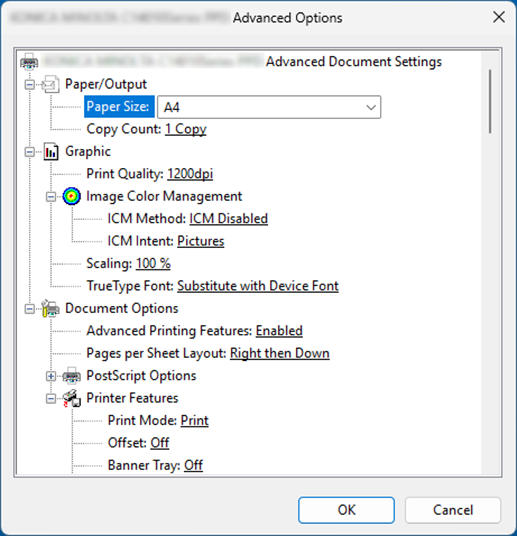Click the printer icon beside Advanced Document Settings
The image size is (517, 536).
pyautogui.click(x=29, y=62)
